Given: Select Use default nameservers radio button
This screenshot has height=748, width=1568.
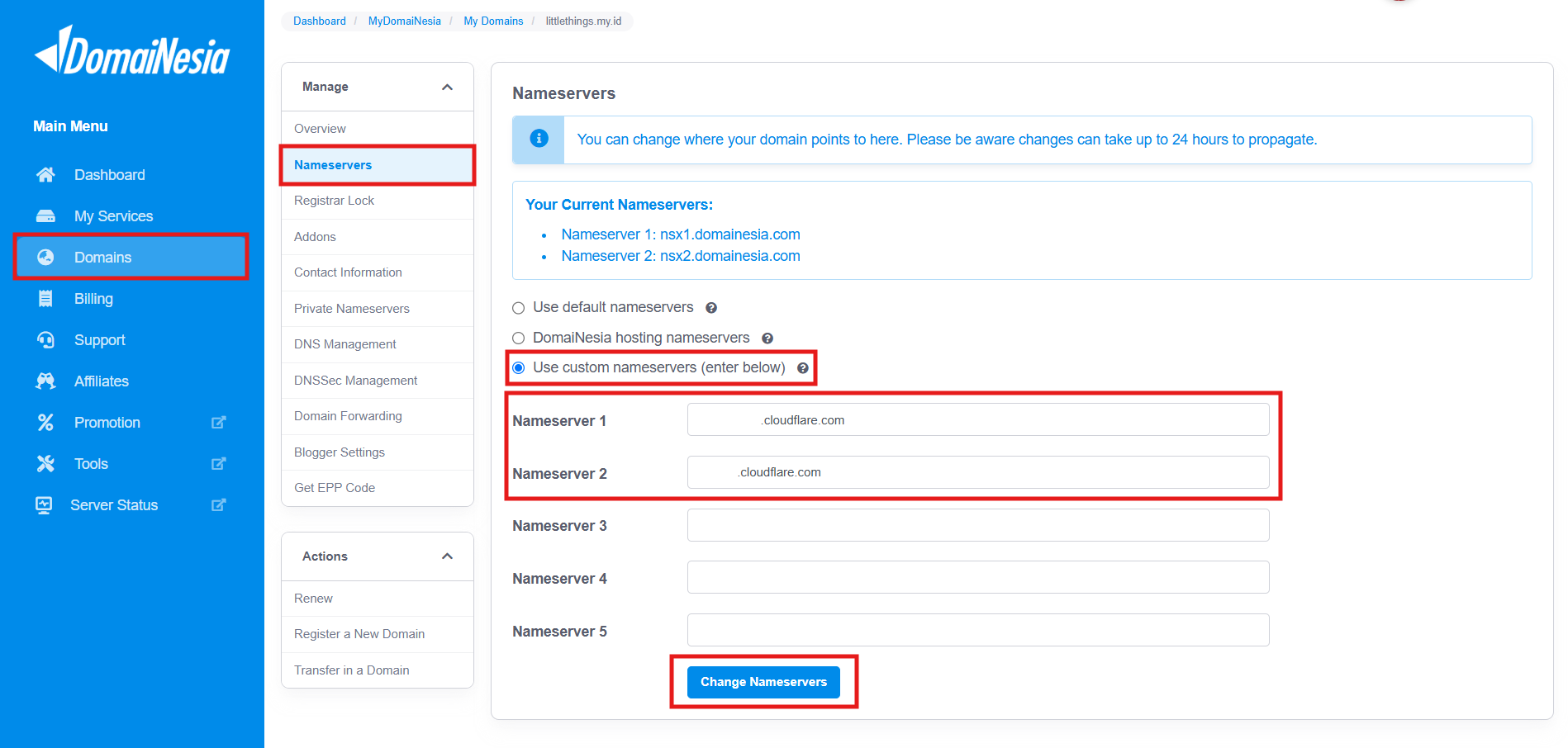Looking at the screenshot, I should [x=519, y=308].
